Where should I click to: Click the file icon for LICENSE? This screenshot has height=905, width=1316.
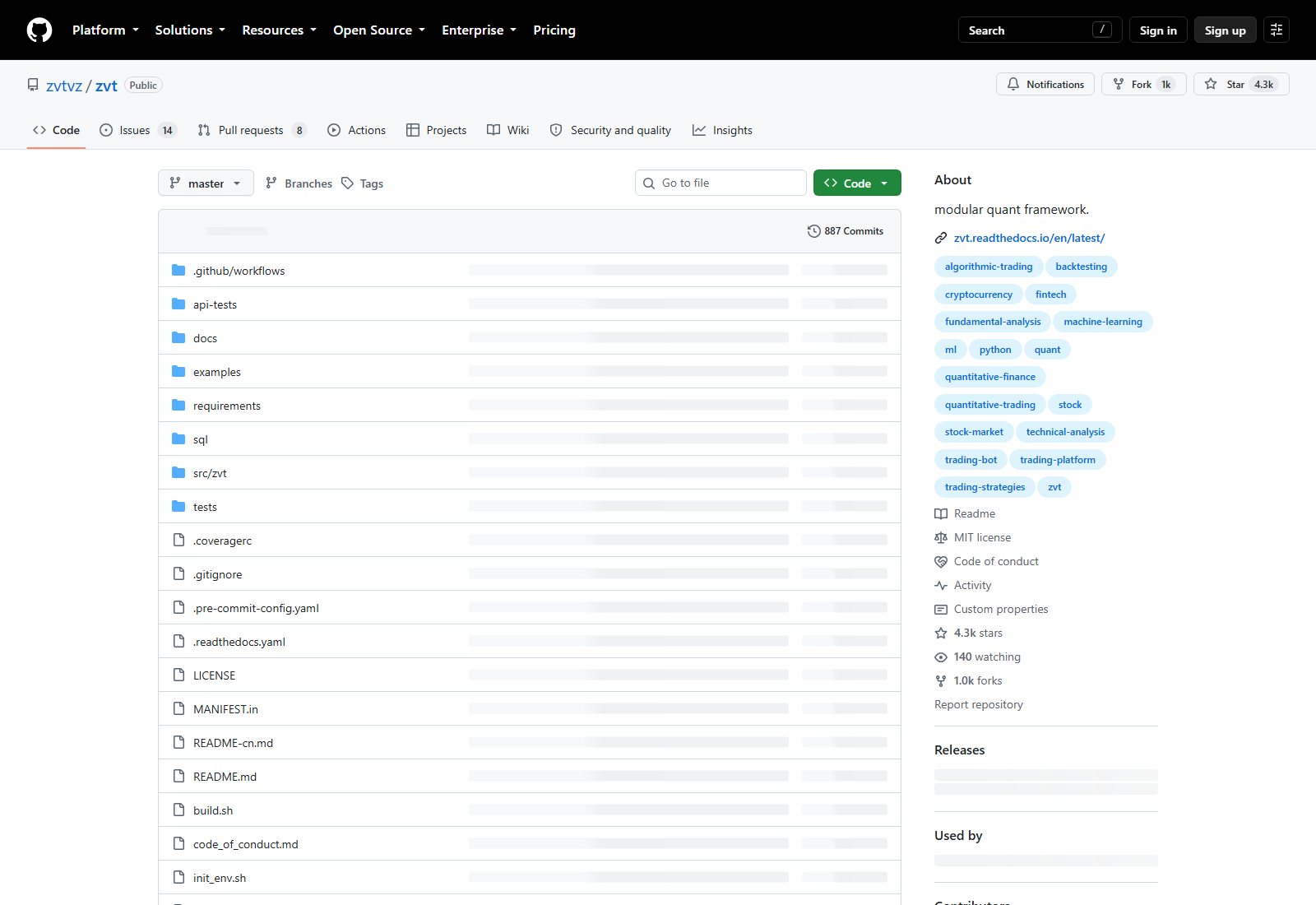(x=178, y=675)
